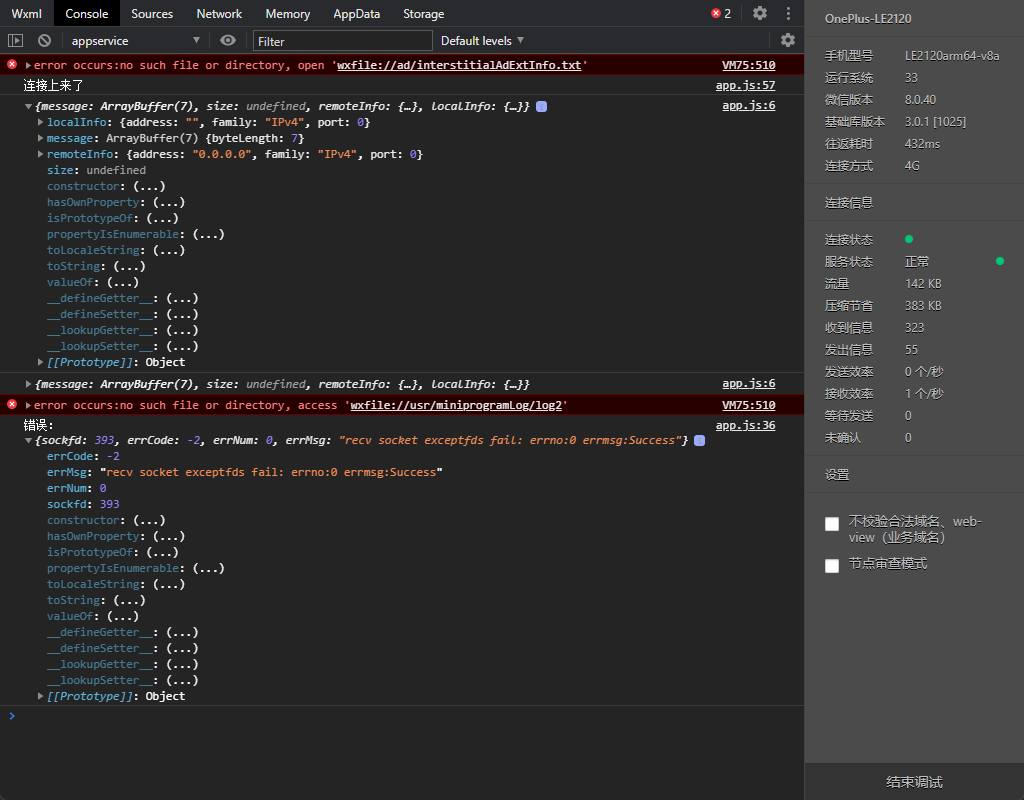
Task: Invoke valueOf getter in sockfd object
Action: coord(123,616)
